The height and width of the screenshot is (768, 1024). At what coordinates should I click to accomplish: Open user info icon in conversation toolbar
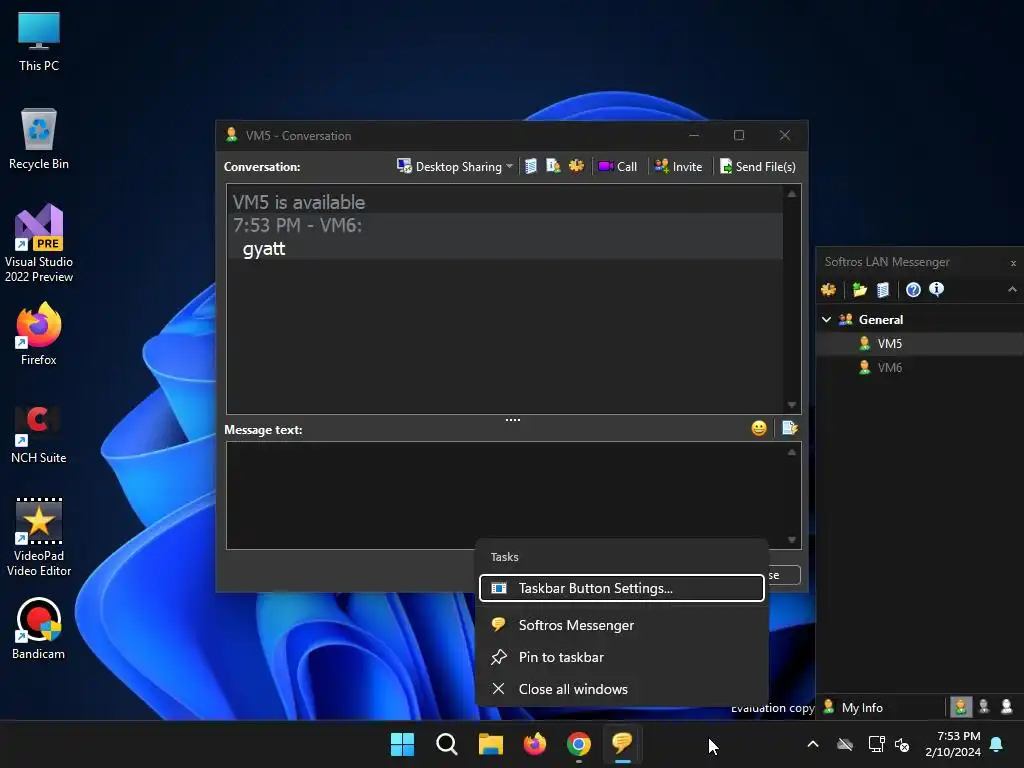pos(553,167)
